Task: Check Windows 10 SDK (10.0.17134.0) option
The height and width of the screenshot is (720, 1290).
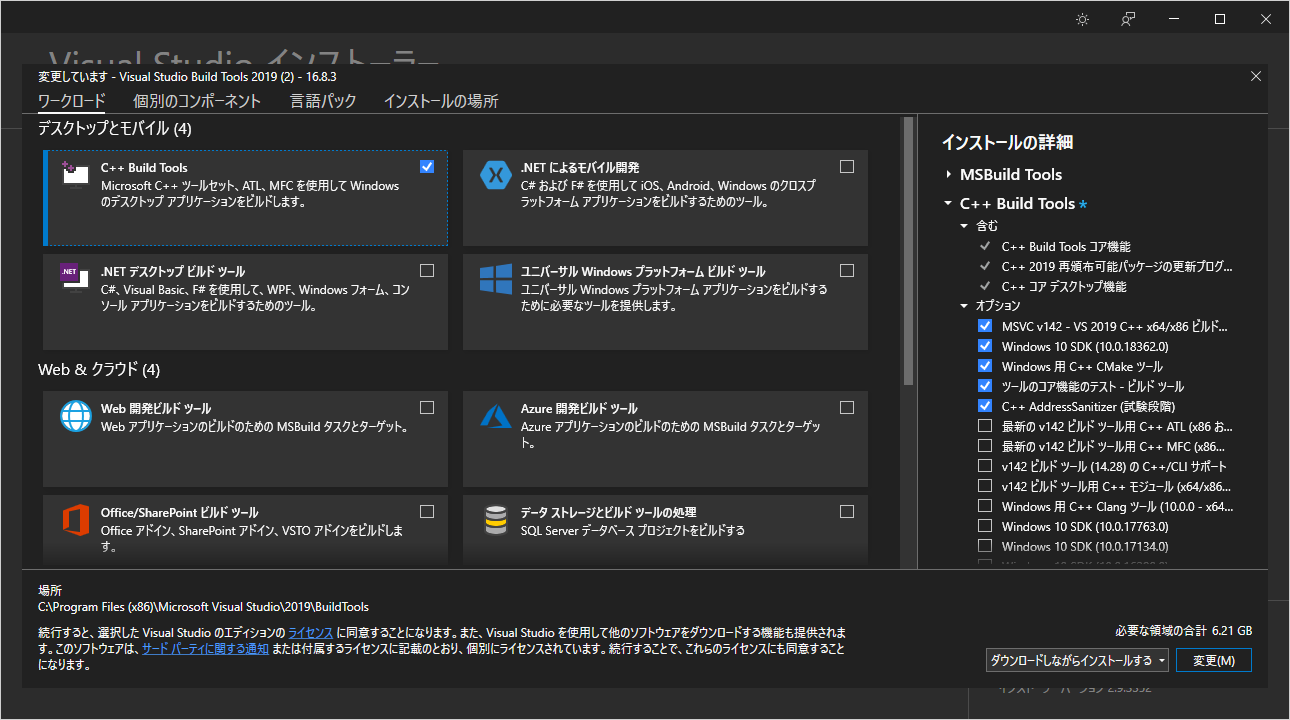Action: pos(985,546)
